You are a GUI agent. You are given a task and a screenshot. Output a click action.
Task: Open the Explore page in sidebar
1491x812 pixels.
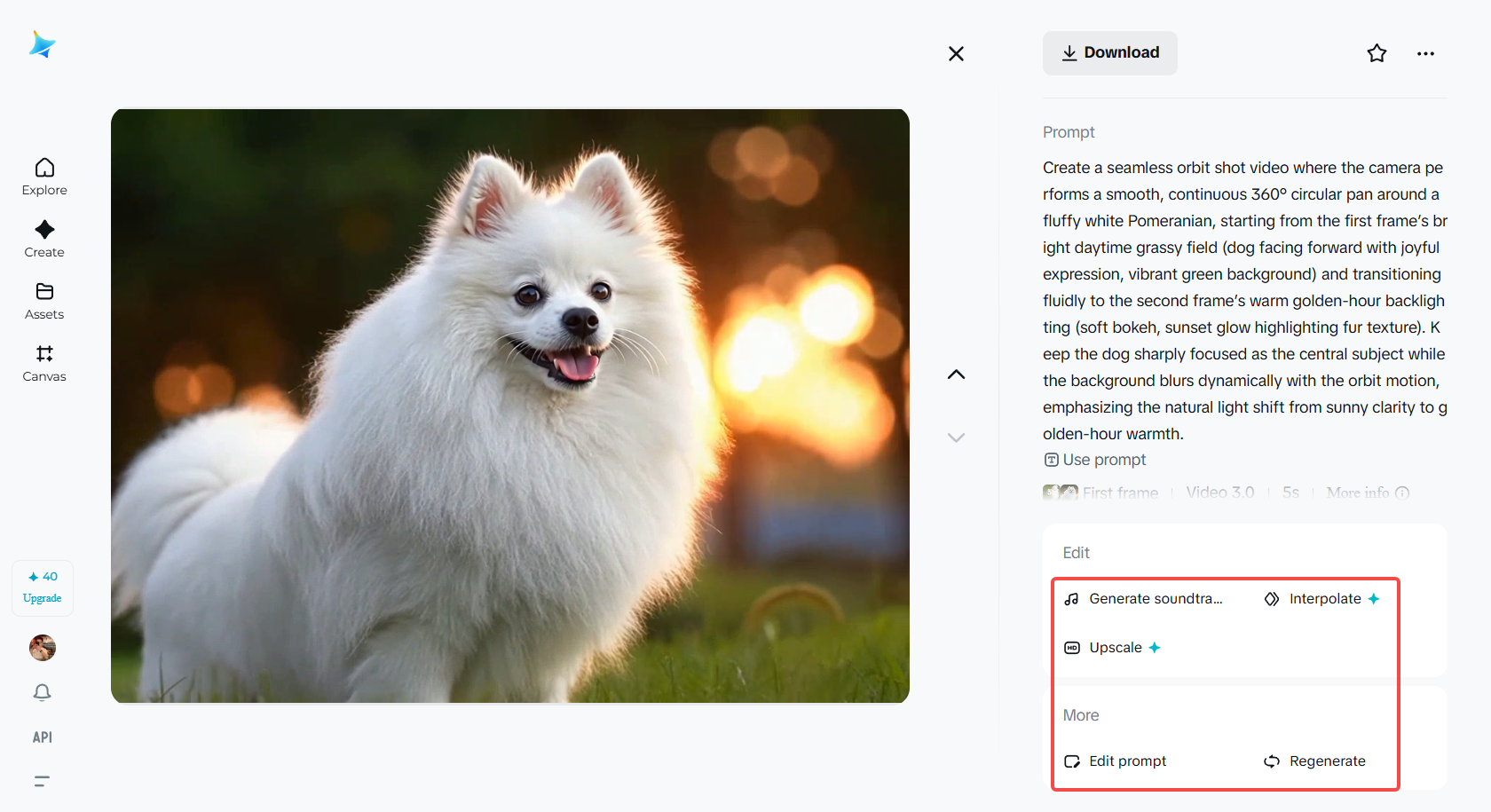click(x=44, y=177)
